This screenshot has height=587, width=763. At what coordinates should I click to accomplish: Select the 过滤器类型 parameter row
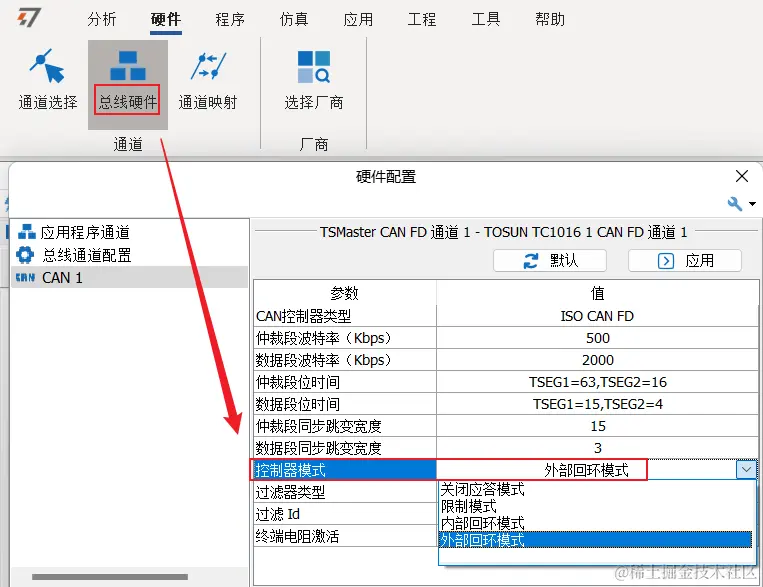pyautogui.click(x=345, y=492)
